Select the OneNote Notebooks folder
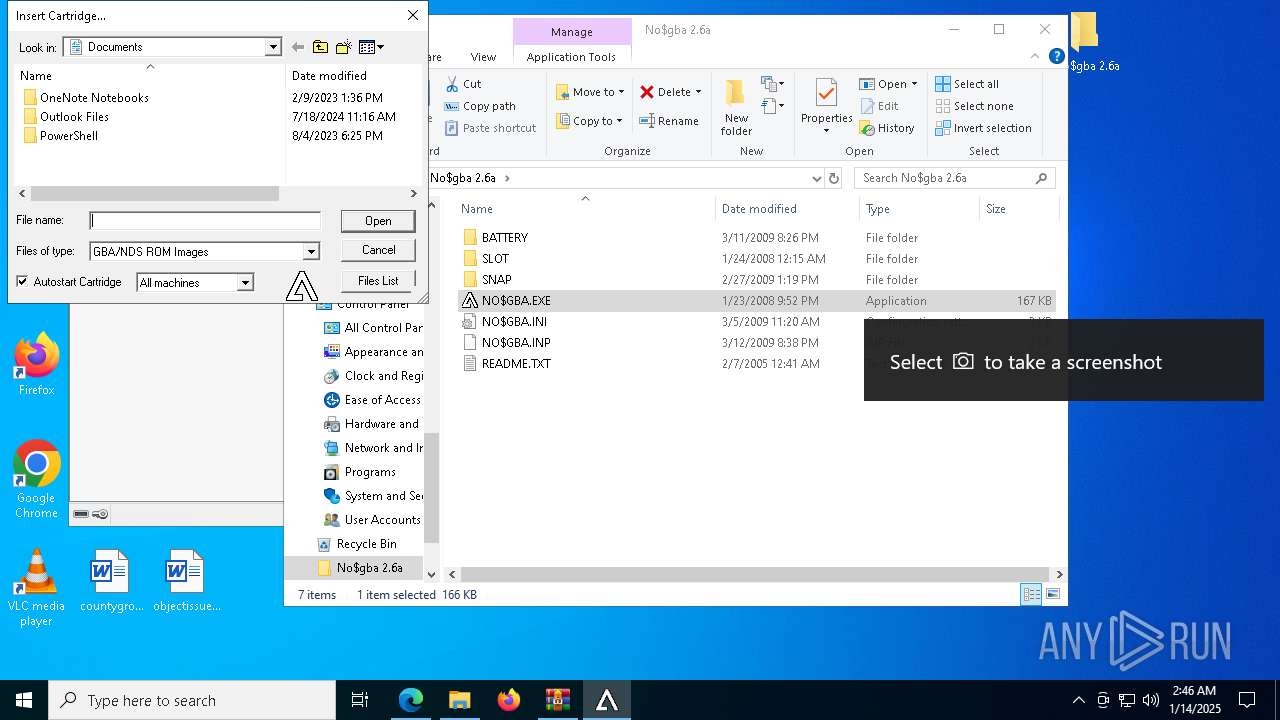 pos(86,98)
